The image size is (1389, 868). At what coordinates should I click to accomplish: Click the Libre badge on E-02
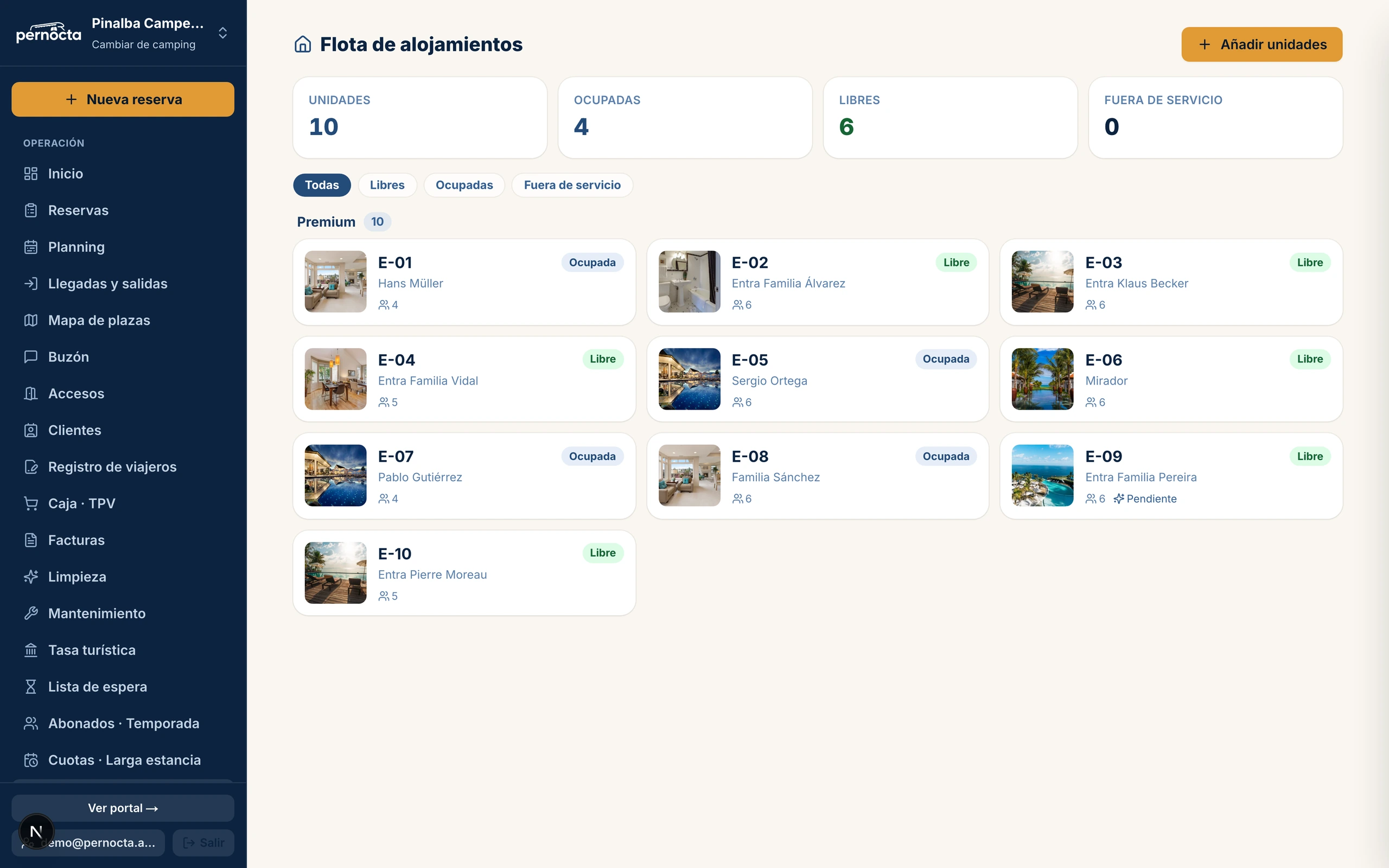pos(956,263)
